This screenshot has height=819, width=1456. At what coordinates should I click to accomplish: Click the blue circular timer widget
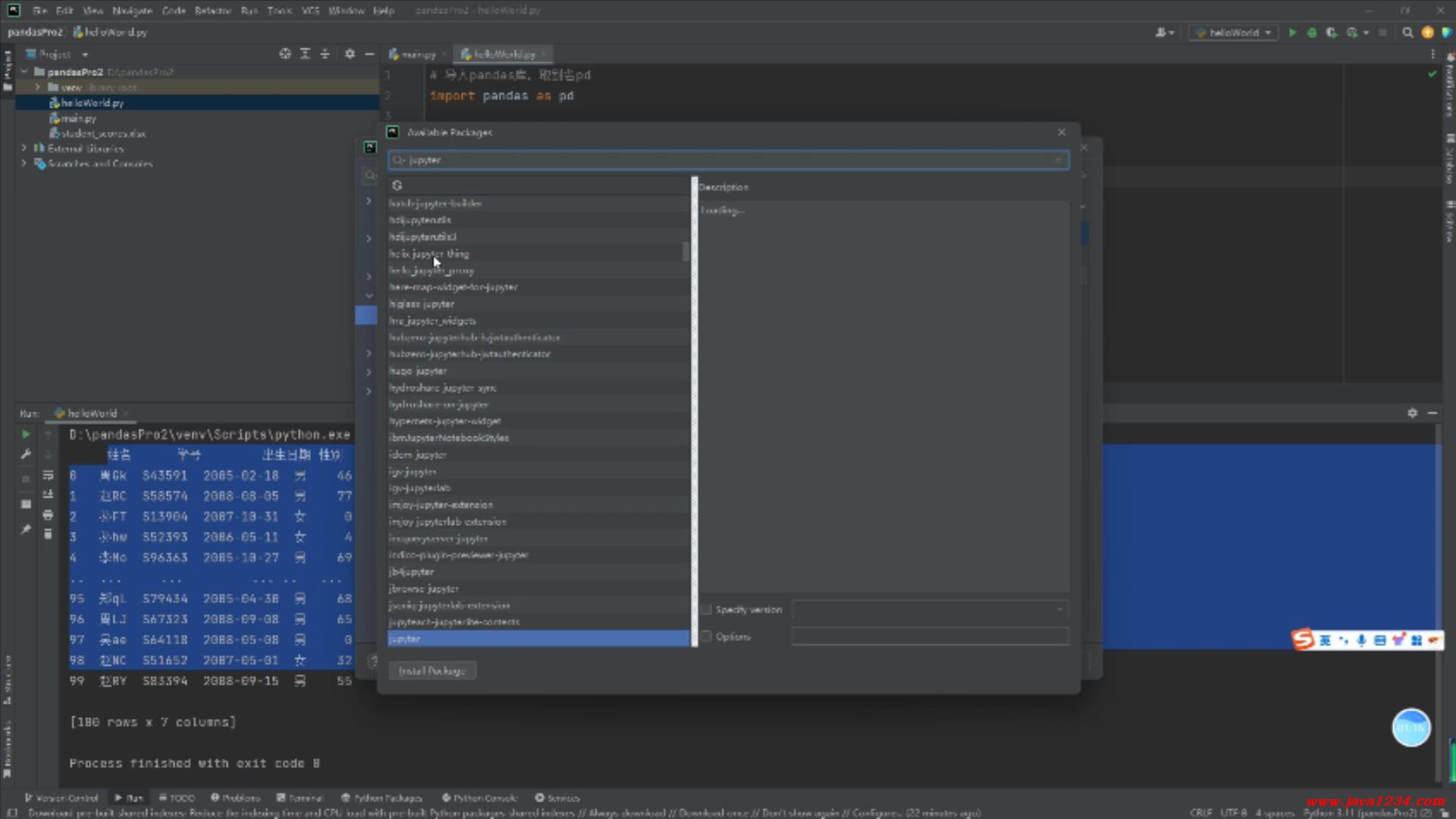tap(1411, 728)
